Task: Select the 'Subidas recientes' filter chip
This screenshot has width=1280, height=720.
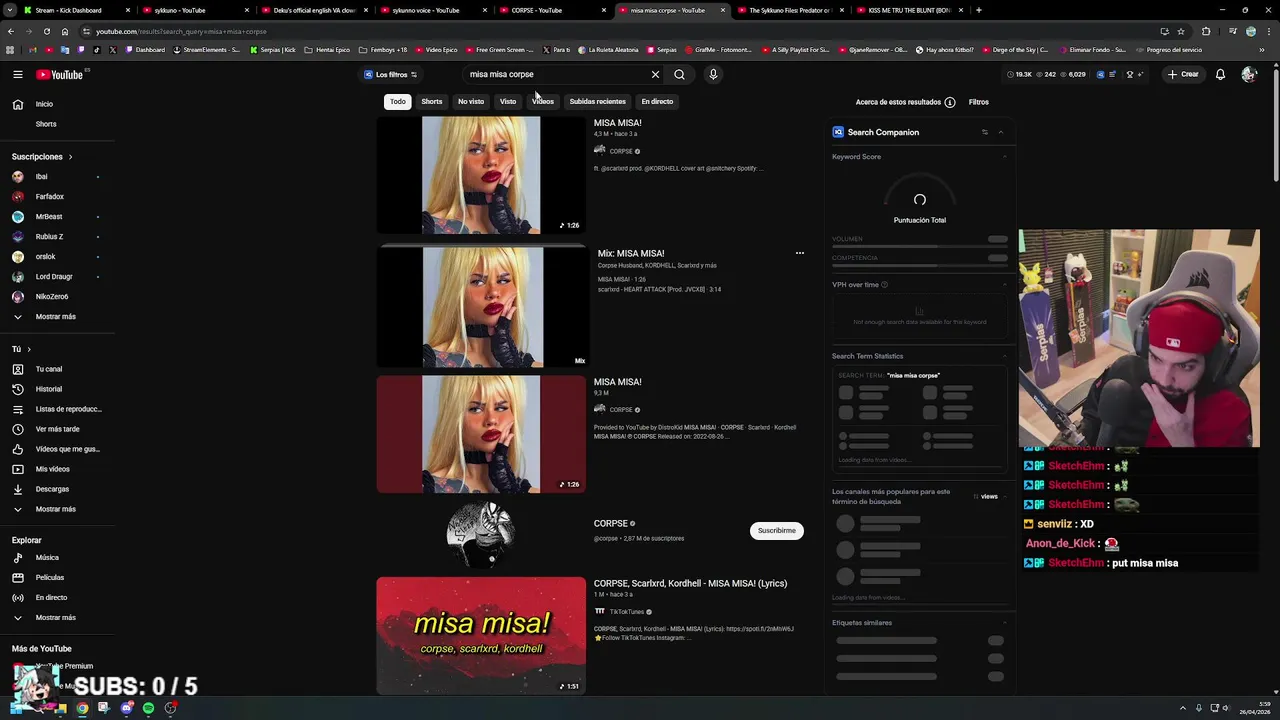Action: [597, 101]
